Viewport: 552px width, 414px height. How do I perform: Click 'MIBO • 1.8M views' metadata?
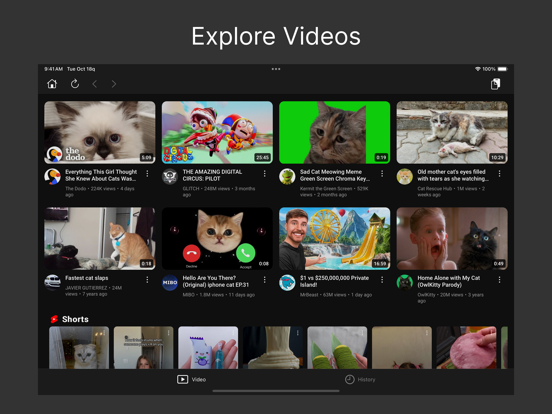point(218,295)
